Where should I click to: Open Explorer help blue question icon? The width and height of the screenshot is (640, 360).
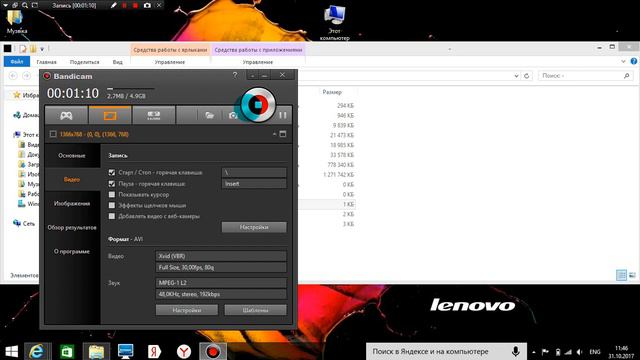(x=634, y=61)
